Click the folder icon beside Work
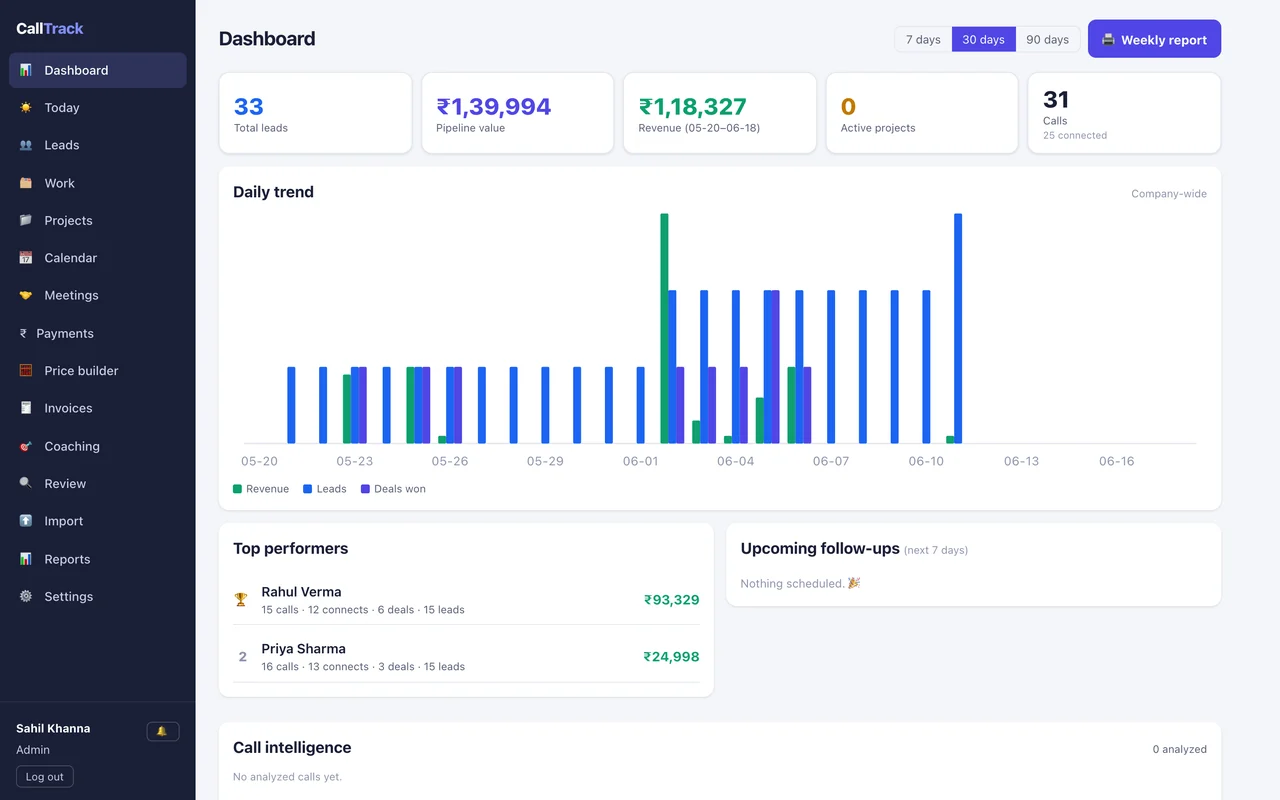This screenshot has width=1280, height=800. (26, 183)
